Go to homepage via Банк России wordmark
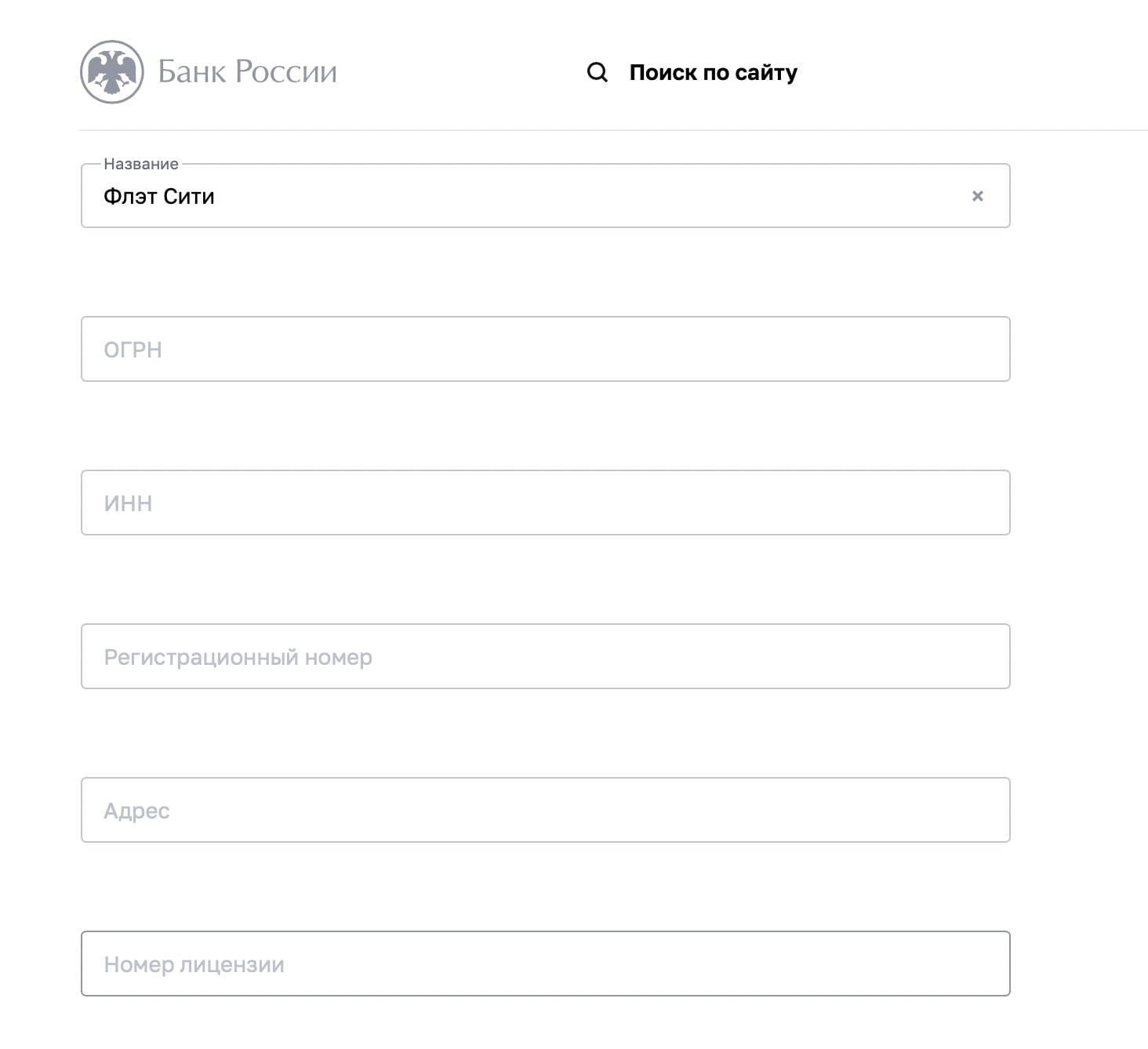 [x=248, y=72]
